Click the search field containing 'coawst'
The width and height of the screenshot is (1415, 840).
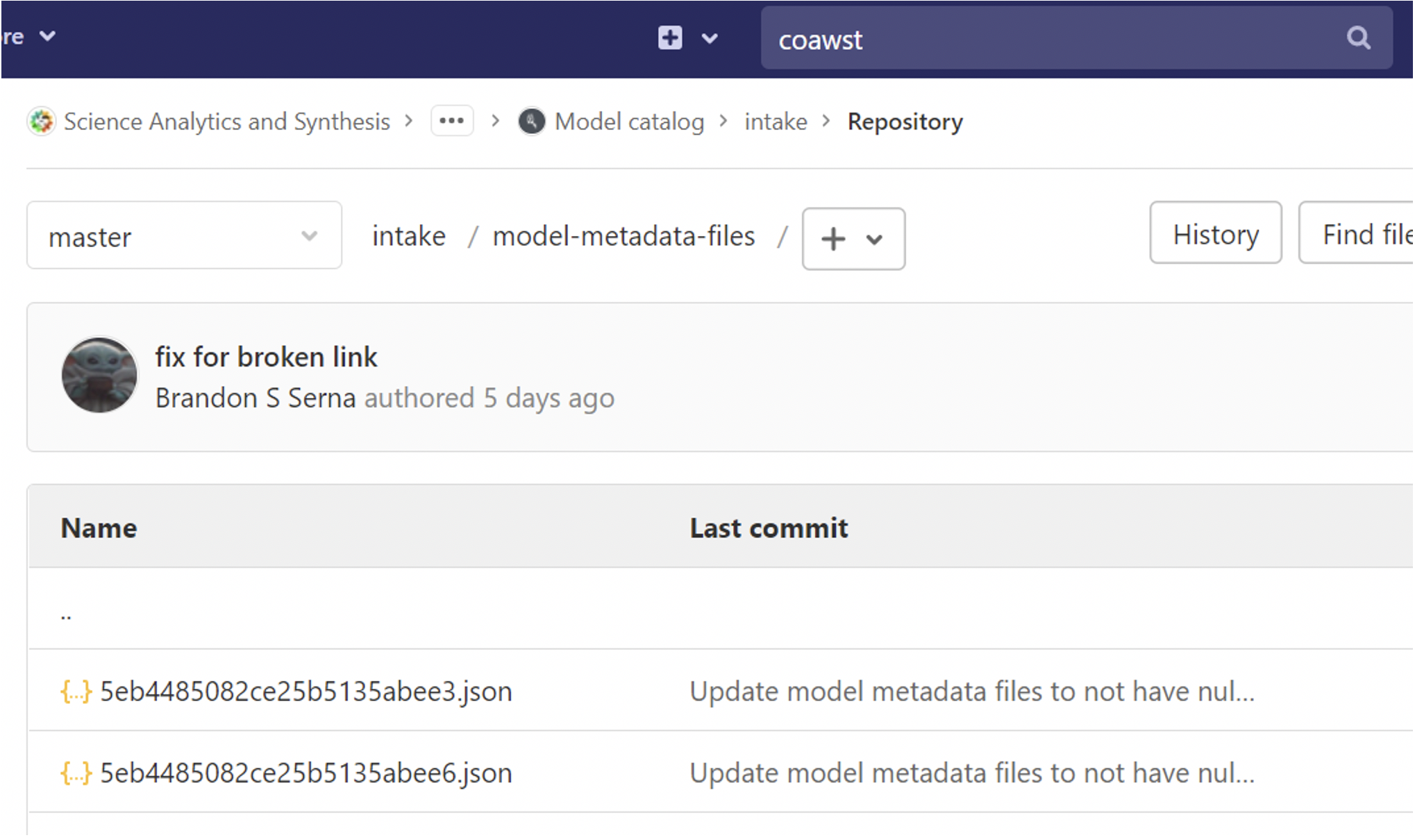point(1041,39)
